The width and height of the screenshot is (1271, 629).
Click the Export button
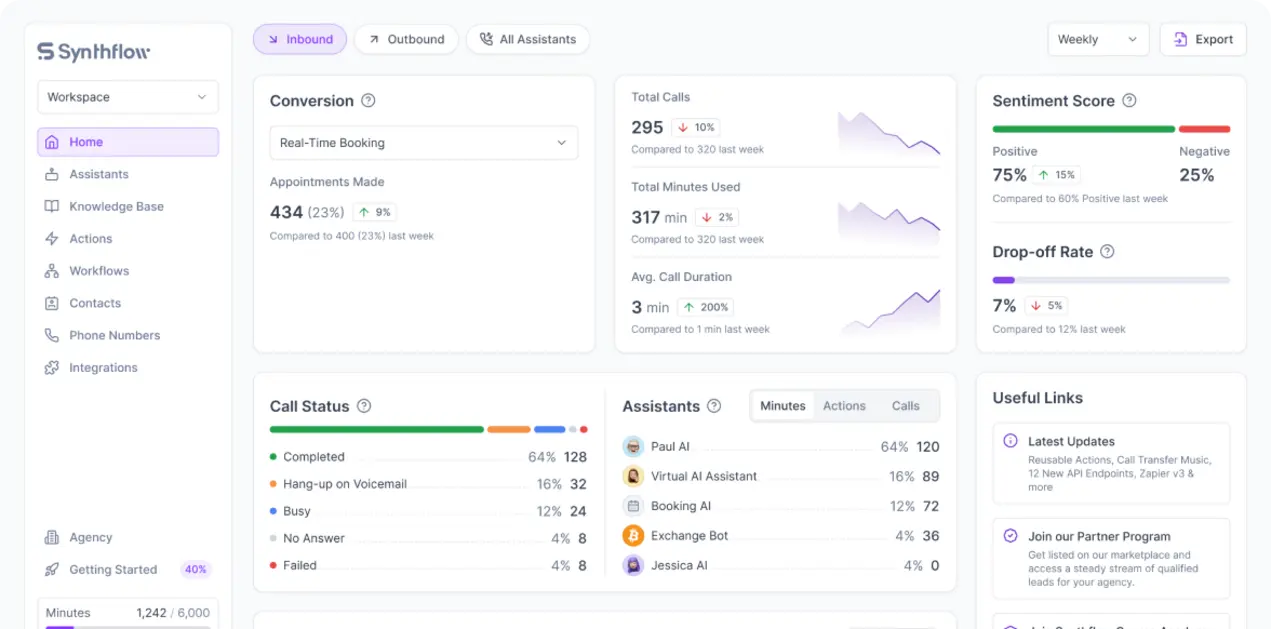click(1203, 39)
